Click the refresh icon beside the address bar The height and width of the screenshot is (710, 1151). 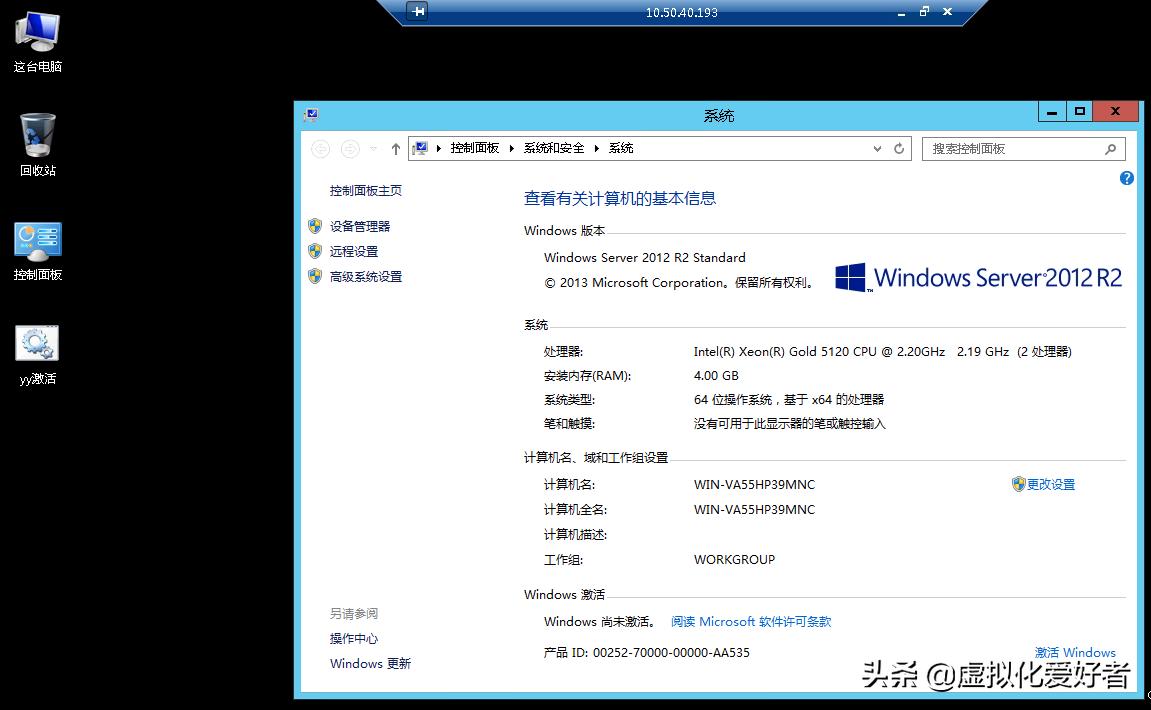pos(897,148)
